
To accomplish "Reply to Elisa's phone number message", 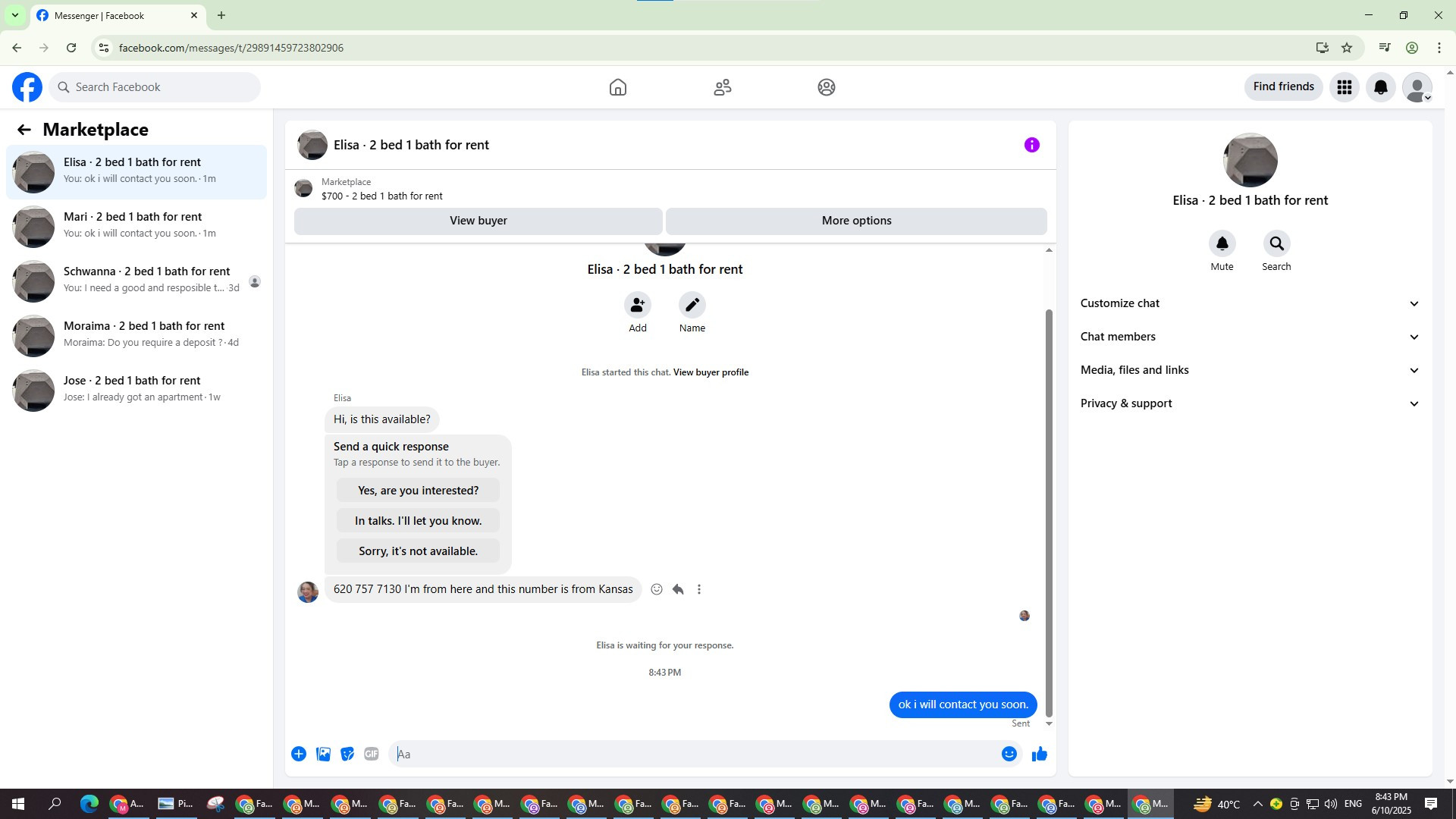I will pos(678,589).
